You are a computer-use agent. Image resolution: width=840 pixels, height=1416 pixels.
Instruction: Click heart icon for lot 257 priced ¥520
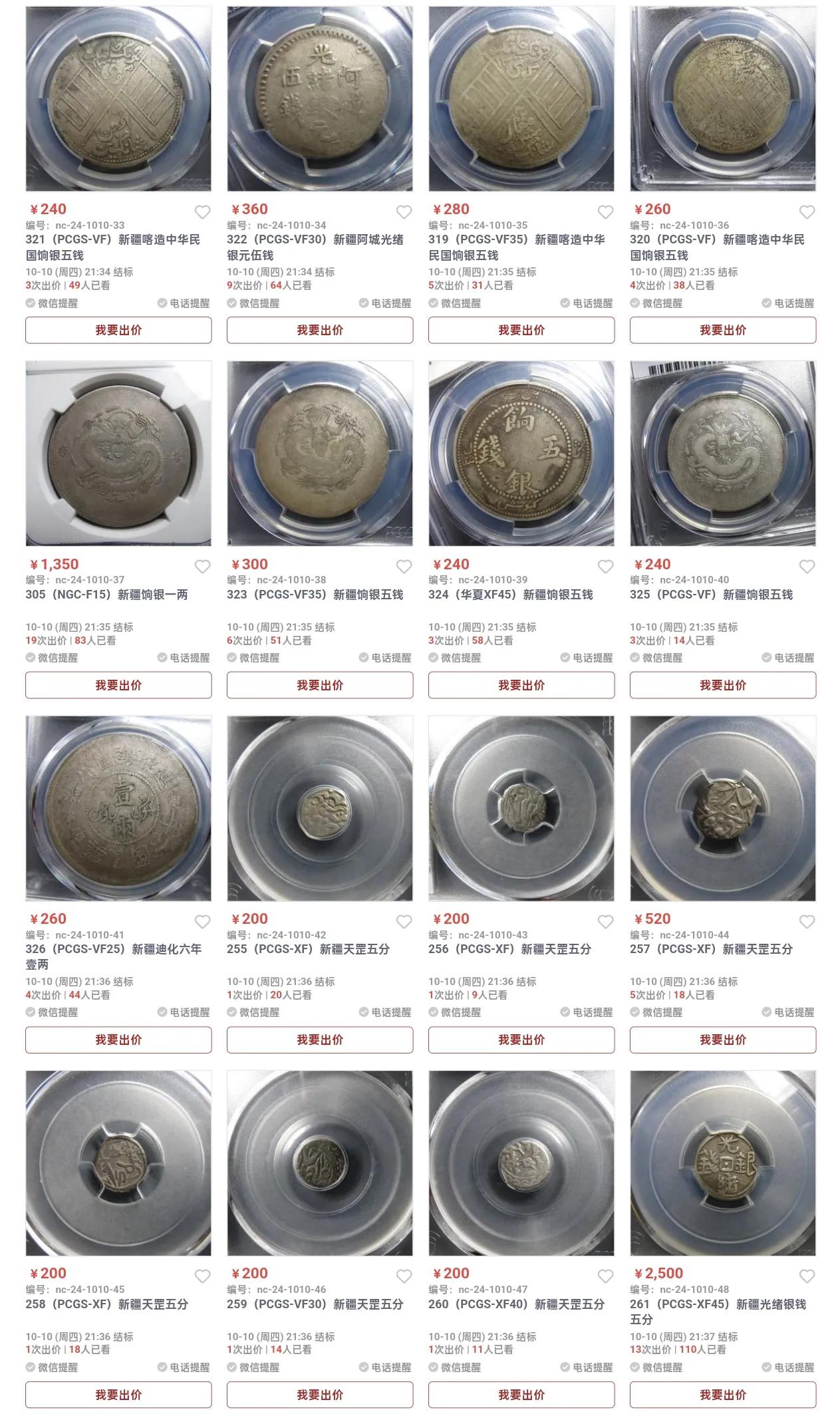click(807, 922)
